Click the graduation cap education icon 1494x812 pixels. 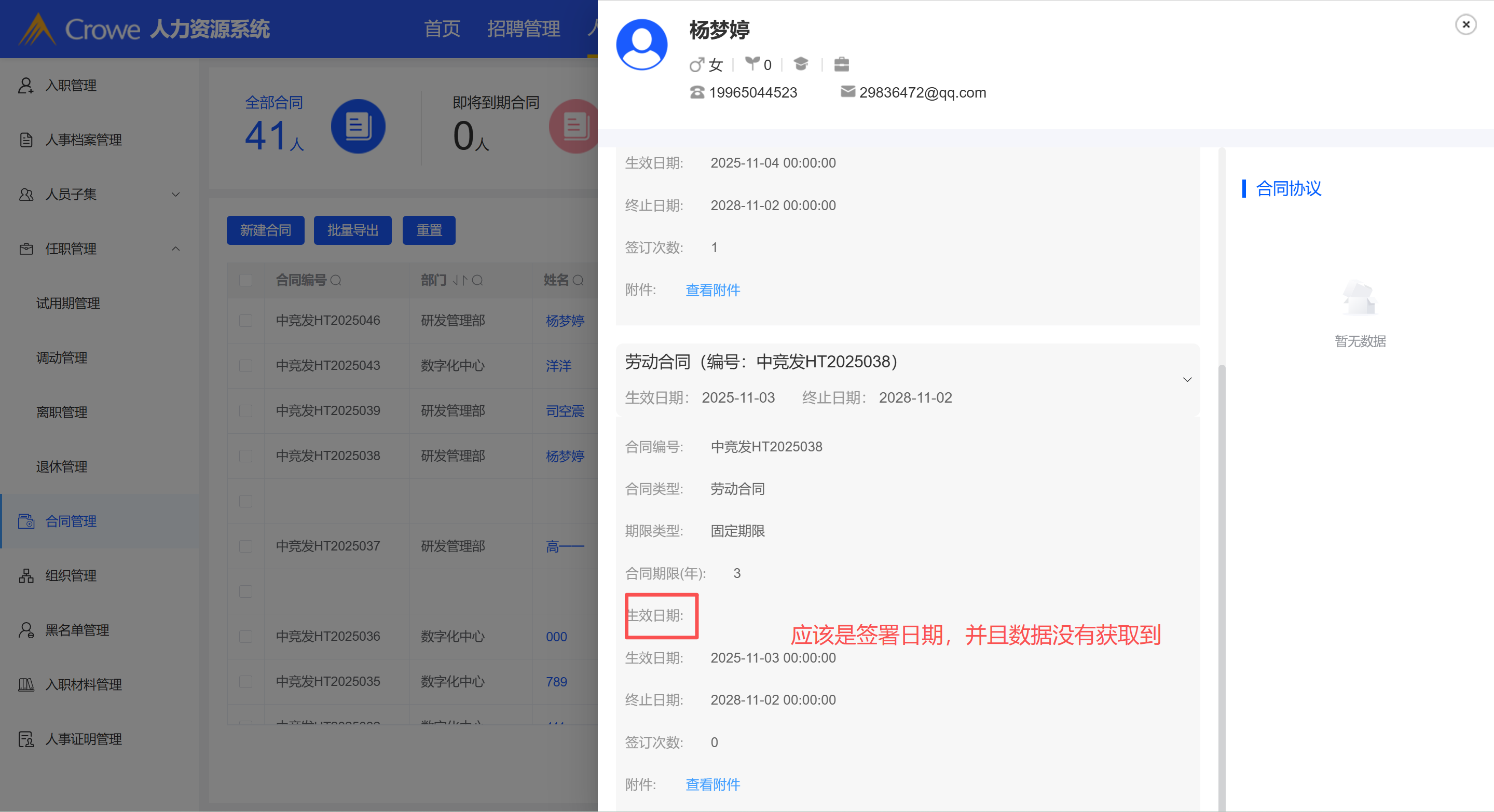click(x=801, y=64)
